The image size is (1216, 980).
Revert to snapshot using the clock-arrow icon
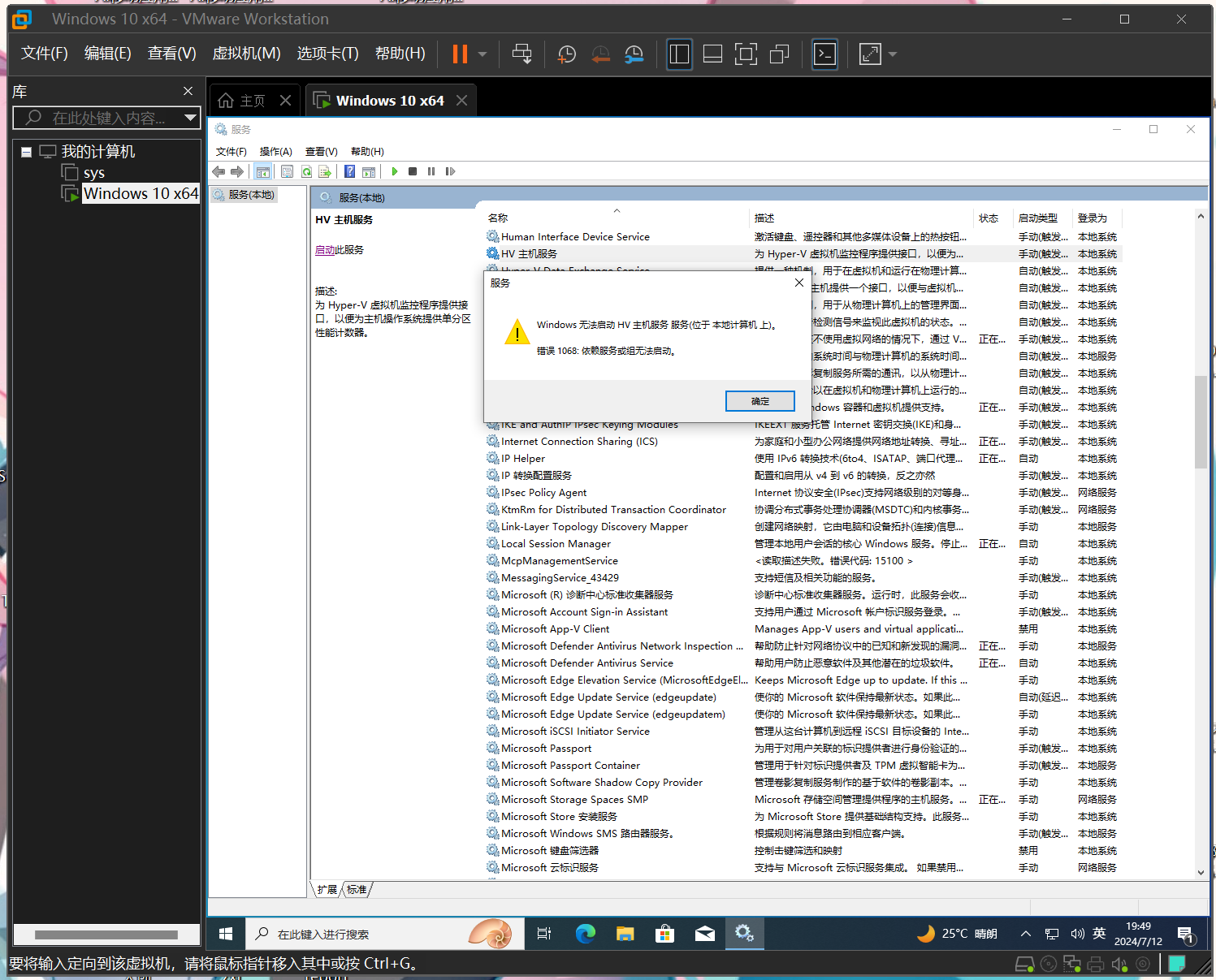[x=600, y=54]
